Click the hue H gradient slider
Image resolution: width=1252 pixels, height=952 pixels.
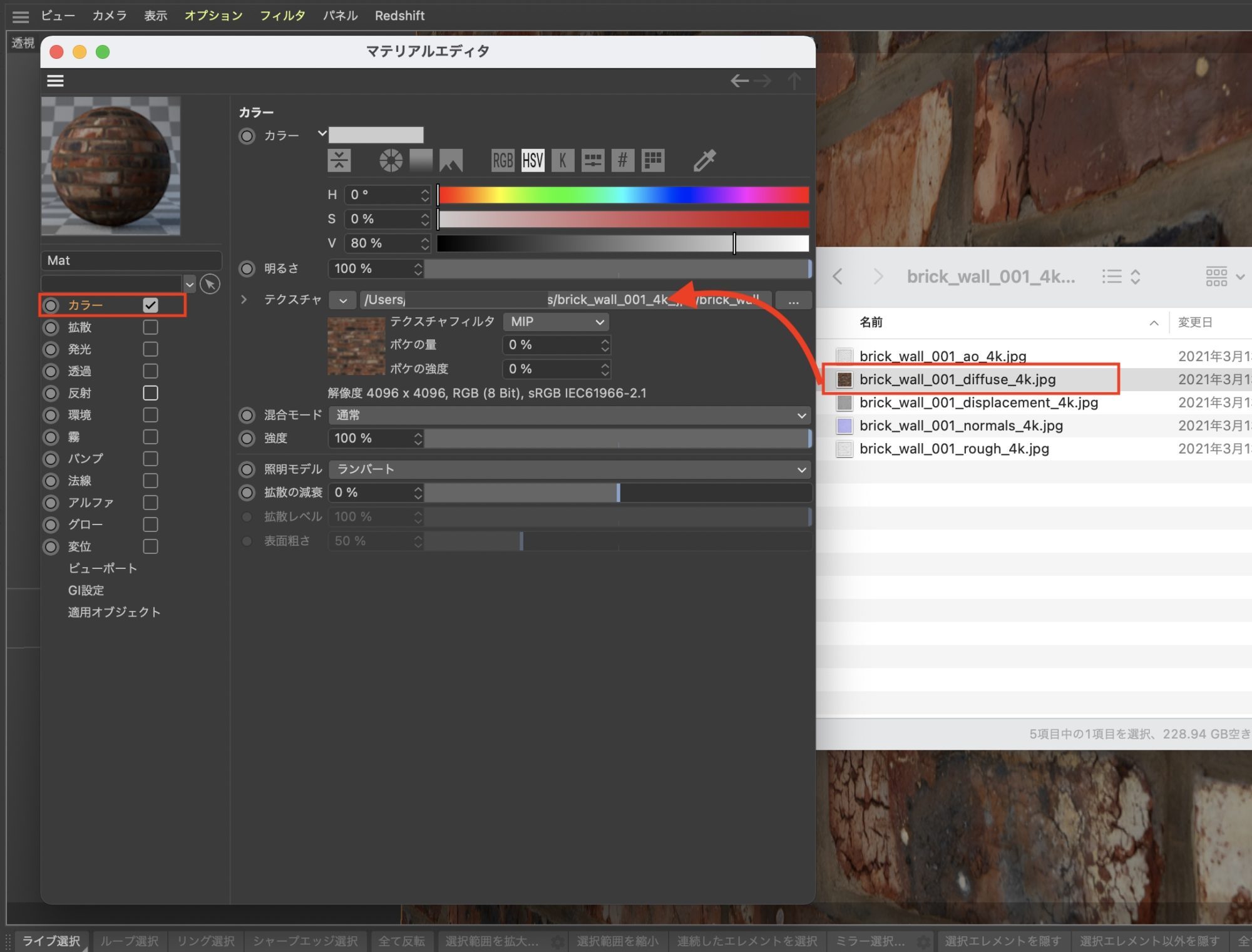pos(623,195)
